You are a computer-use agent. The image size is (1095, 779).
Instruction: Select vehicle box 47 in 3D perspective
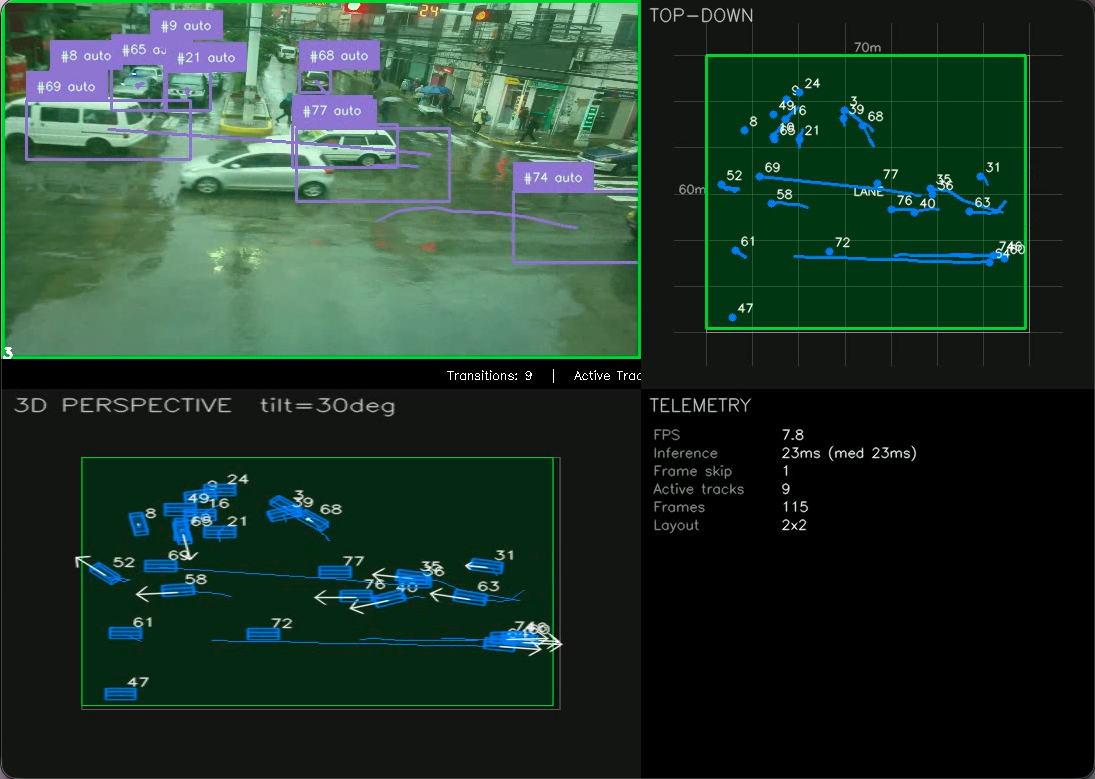[120, 694]
